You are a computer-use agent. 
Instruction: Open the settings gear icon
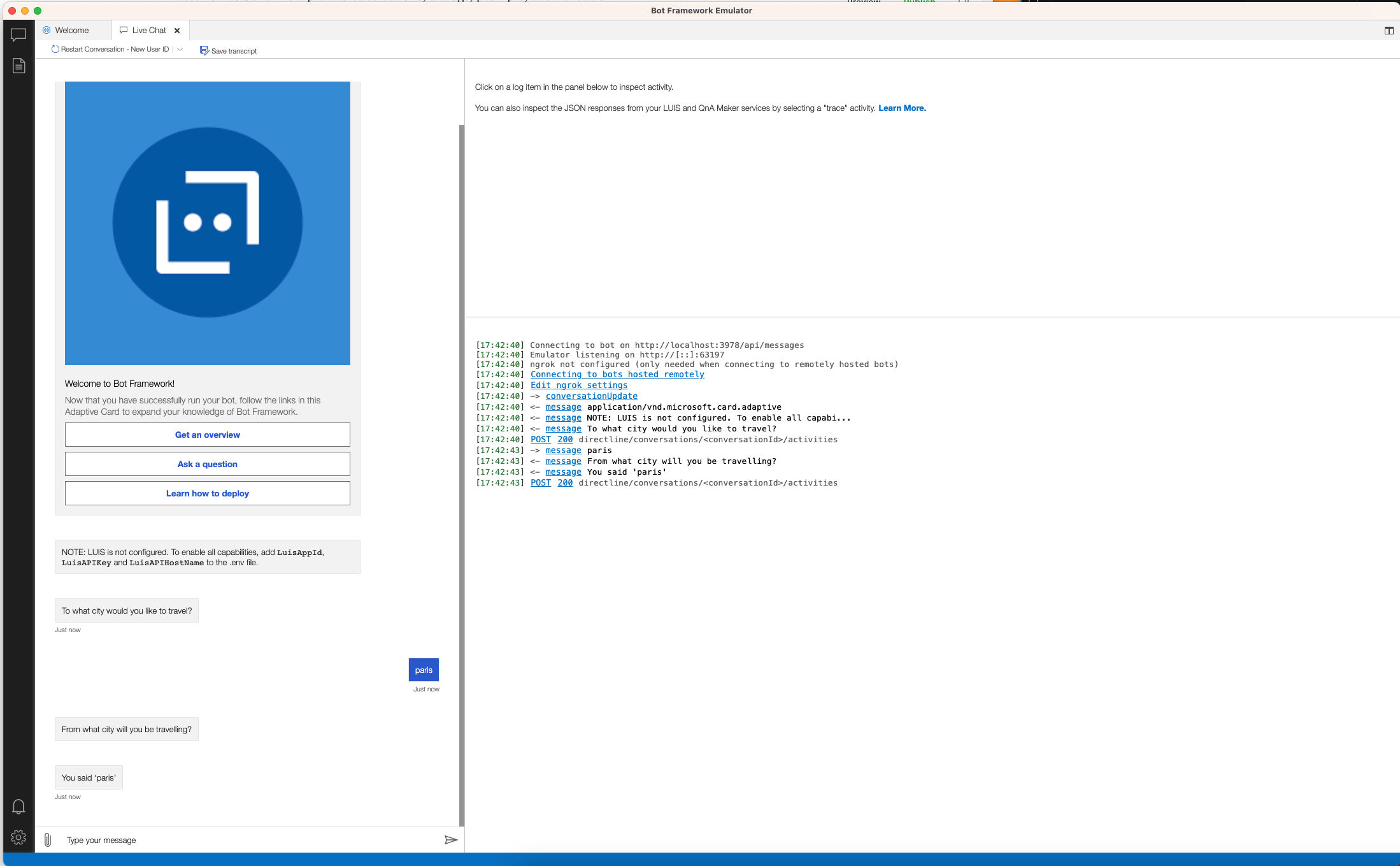(18, 837)
